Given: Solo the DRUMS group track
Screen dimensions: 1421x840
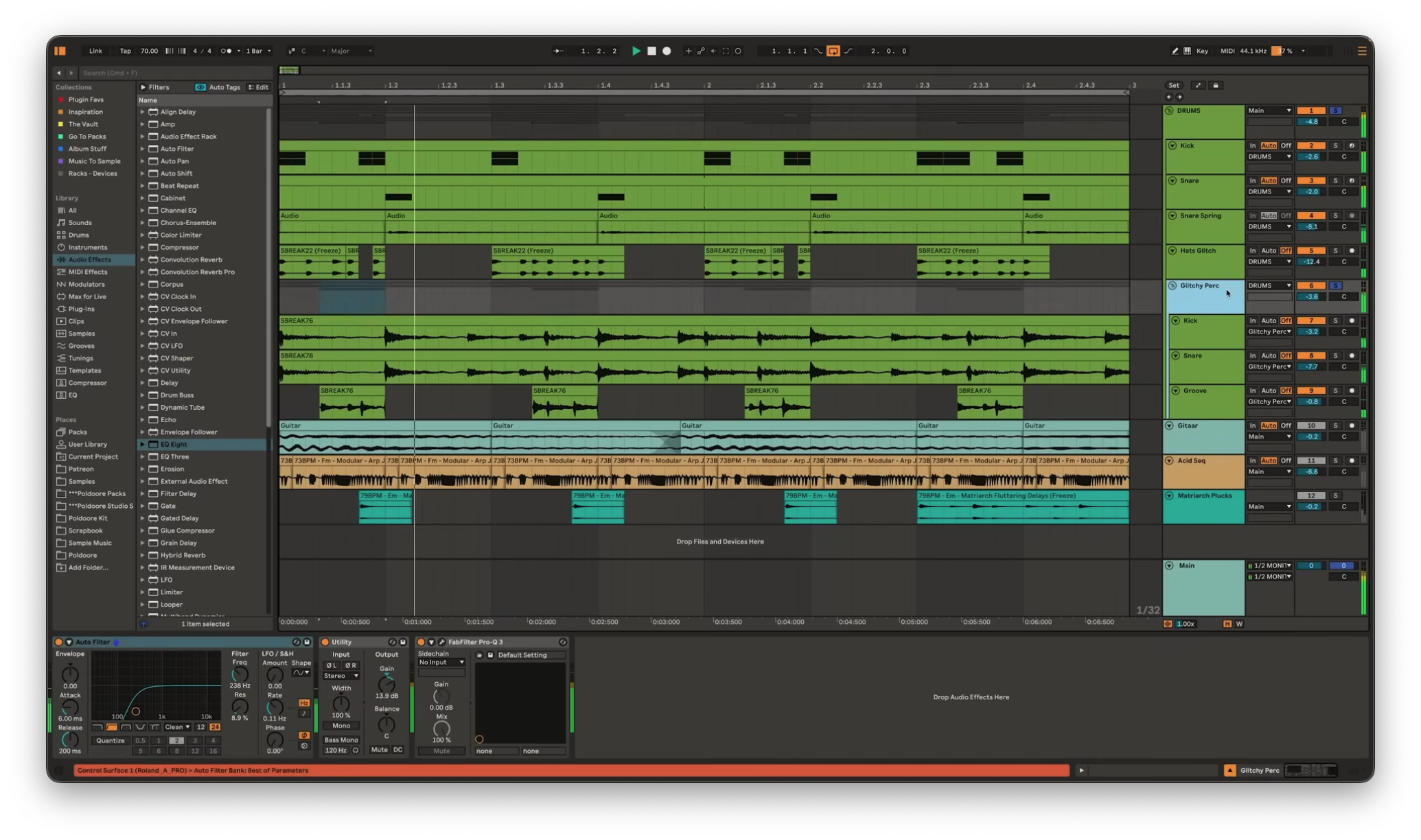Looking at the screenshot, I should pos(1335,110).
